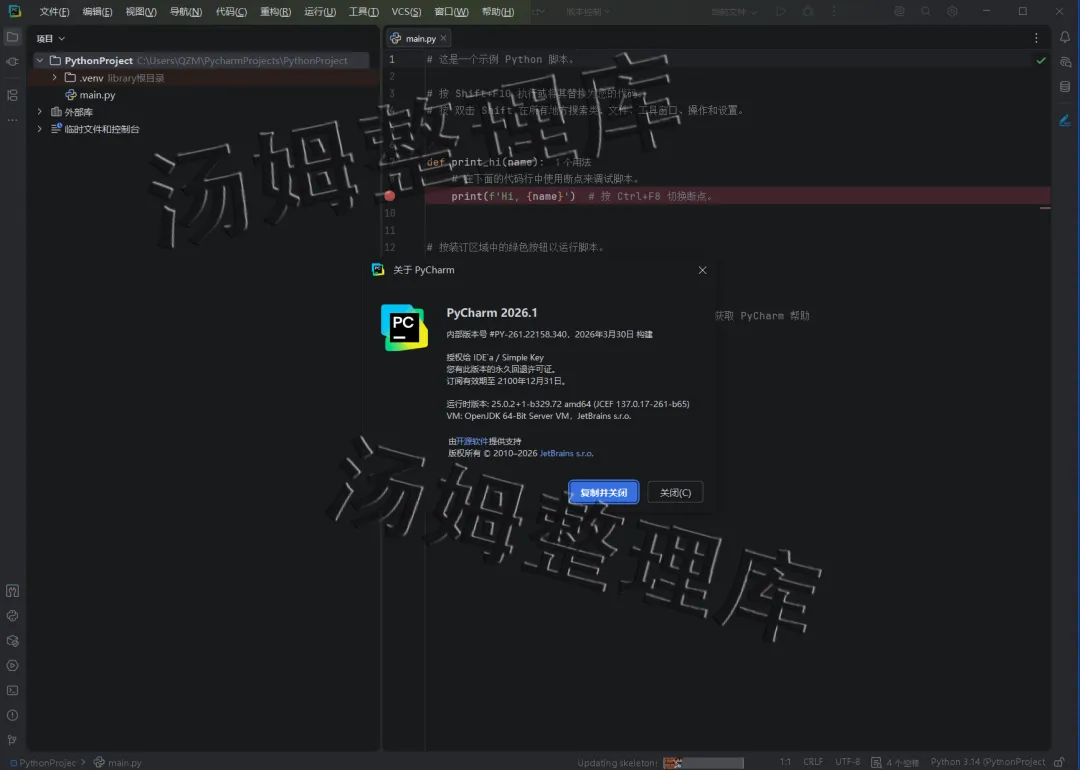Open the 文件(F) menu
The height and width of the screenshot is (770, 1080).
coord(54,12)
